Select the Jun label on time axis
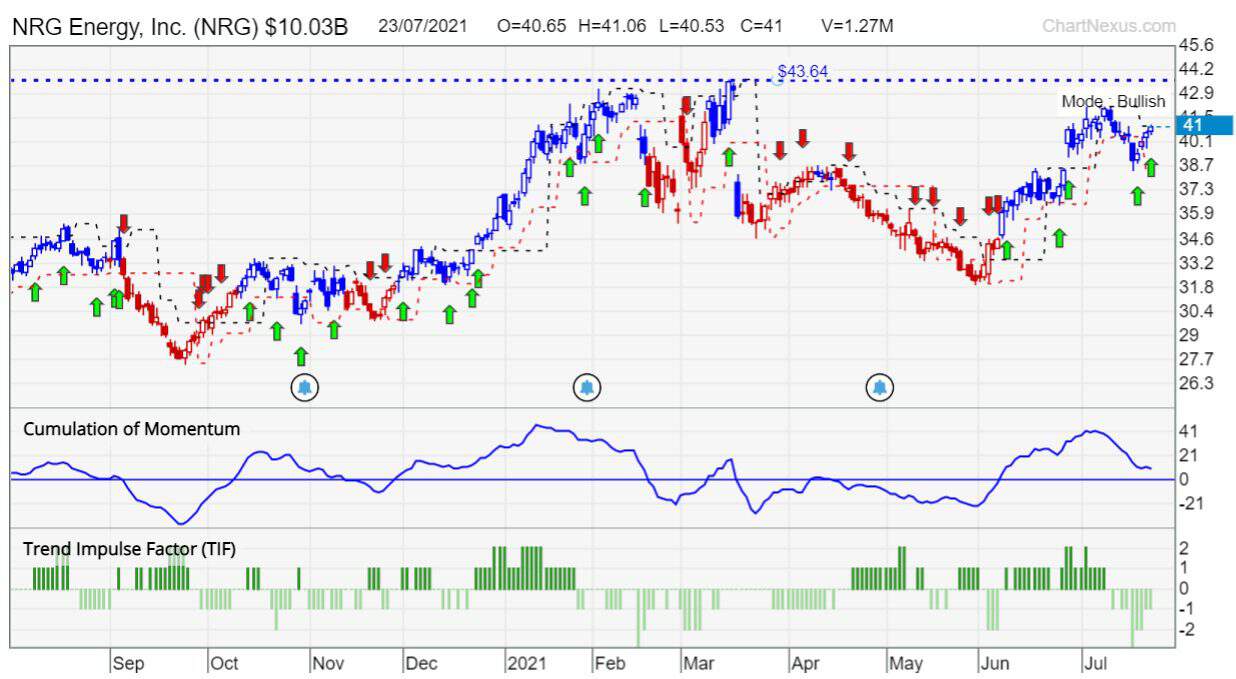This screenshot has width=1236, height=679. pyautogui.click(x=995, y=663)
